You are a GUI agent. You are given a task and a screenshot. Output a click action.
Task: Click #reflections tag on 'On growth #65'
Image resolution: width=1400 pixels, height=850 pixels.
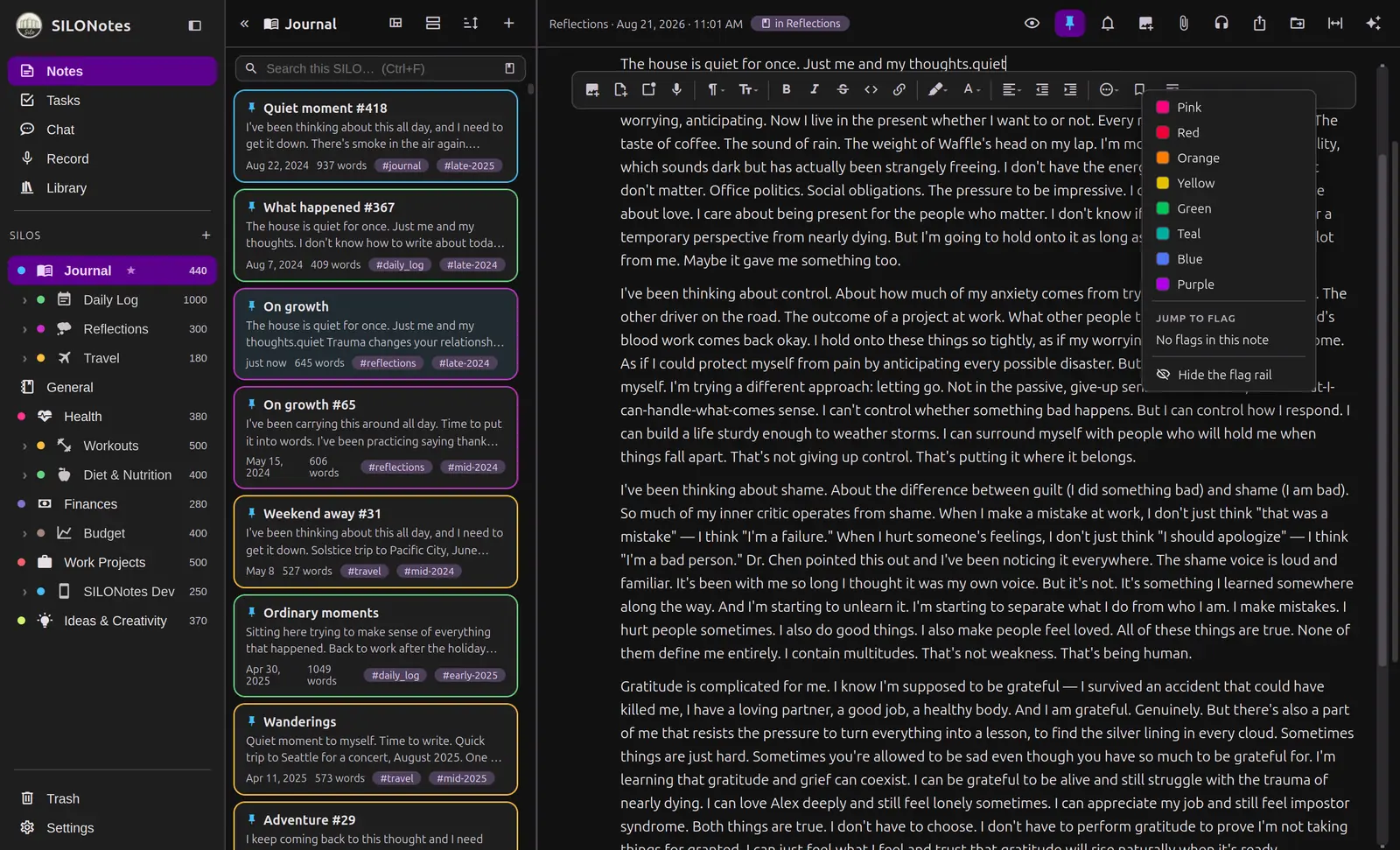point(396,467)
